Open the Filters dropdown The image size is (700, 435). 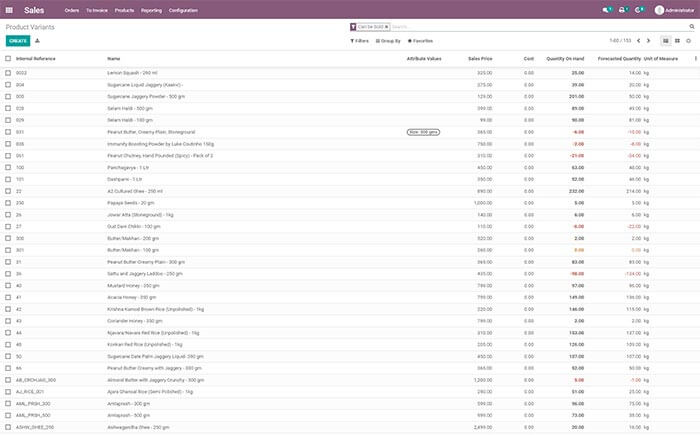click(359, 41)
